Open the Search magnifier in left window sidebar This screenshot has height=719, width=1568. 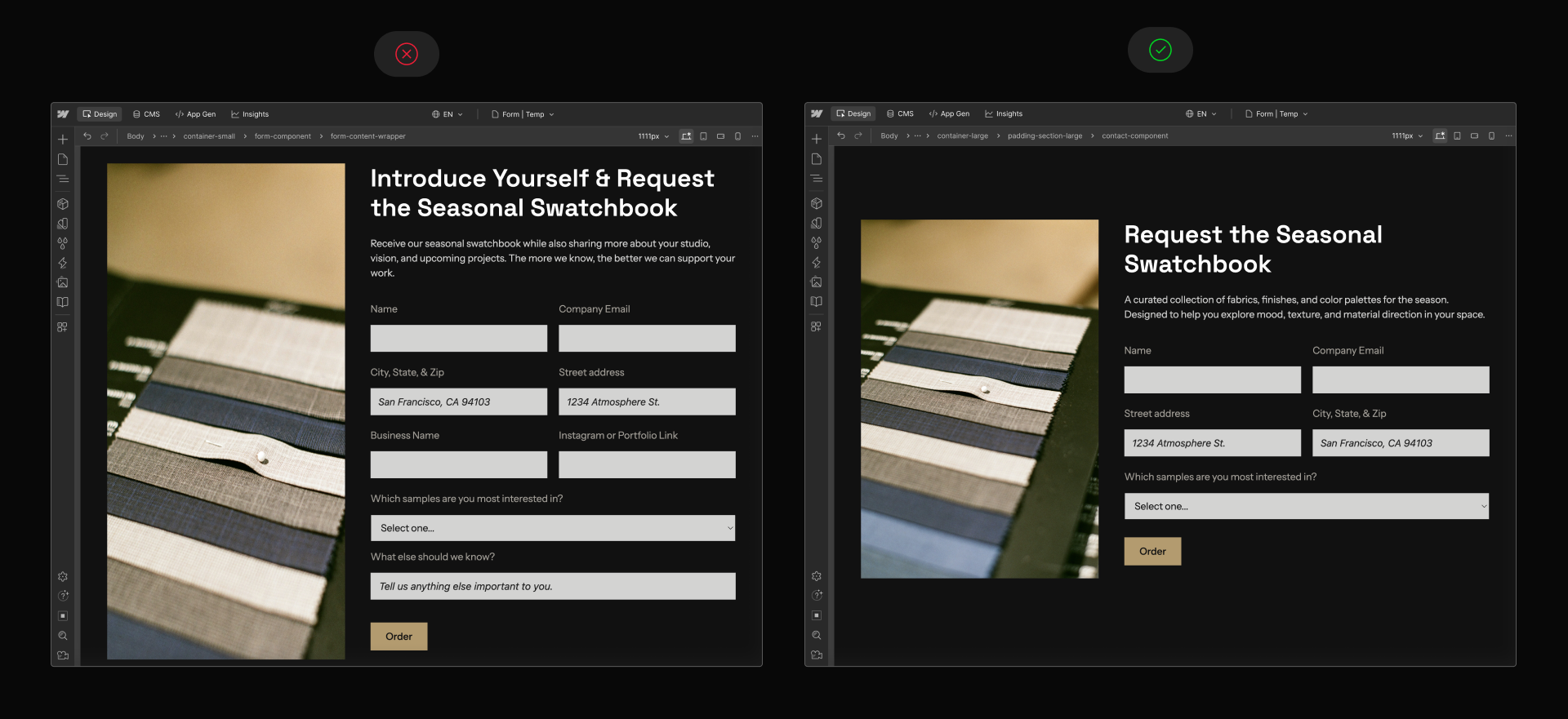[63, 636]
